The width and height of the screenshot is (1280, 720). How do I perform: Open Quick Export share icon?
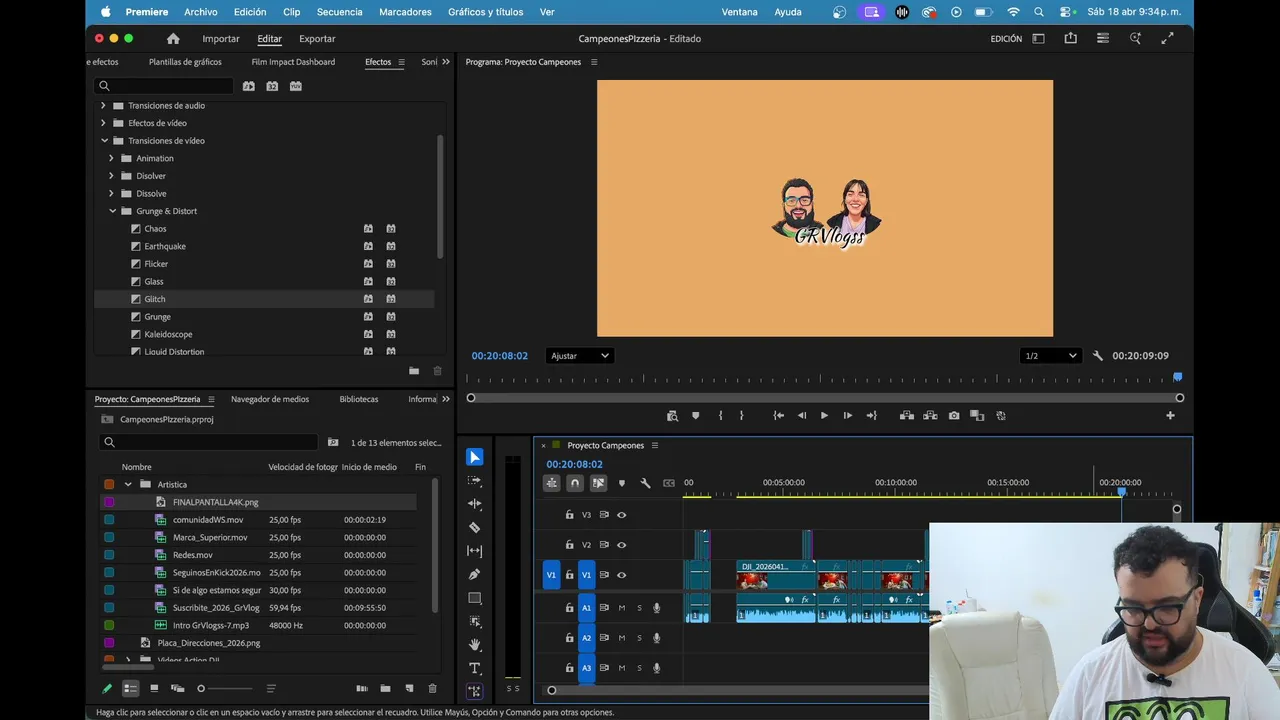coord(1070,39)
